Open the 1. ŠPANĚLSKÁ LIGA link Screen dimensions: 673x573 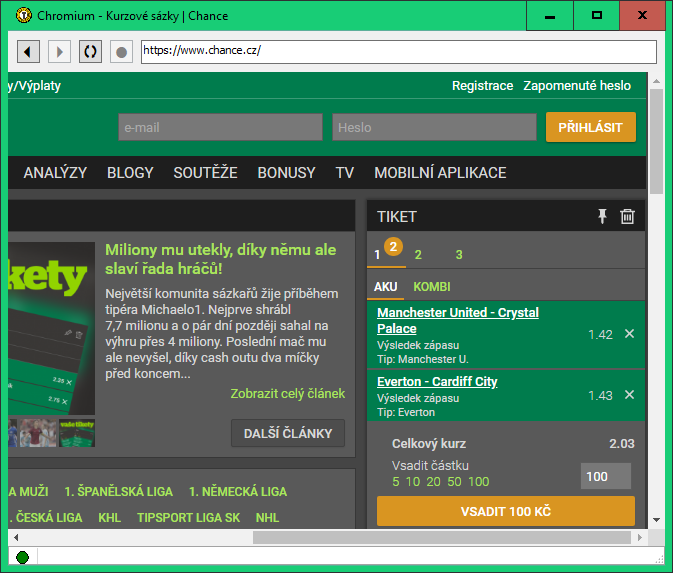tap(118, 491)
